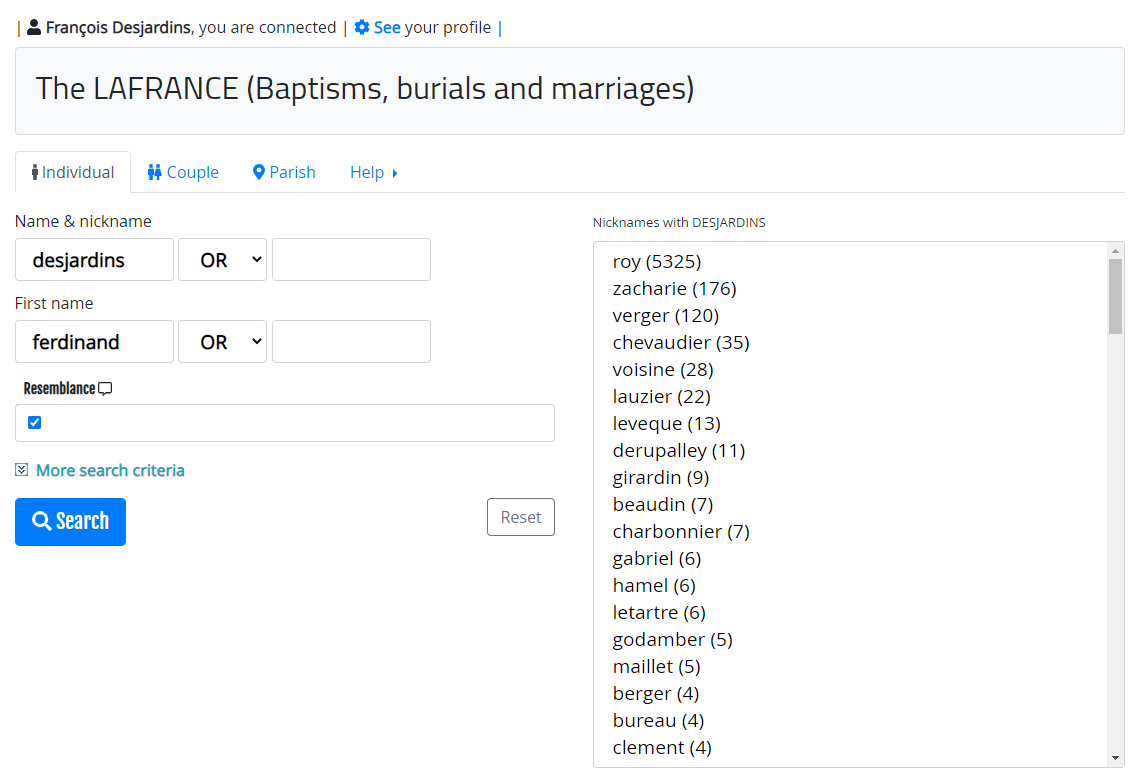Select nickname hamel (6)
The width and height of the screenshot is (1134, 779).
click(655, 585)
